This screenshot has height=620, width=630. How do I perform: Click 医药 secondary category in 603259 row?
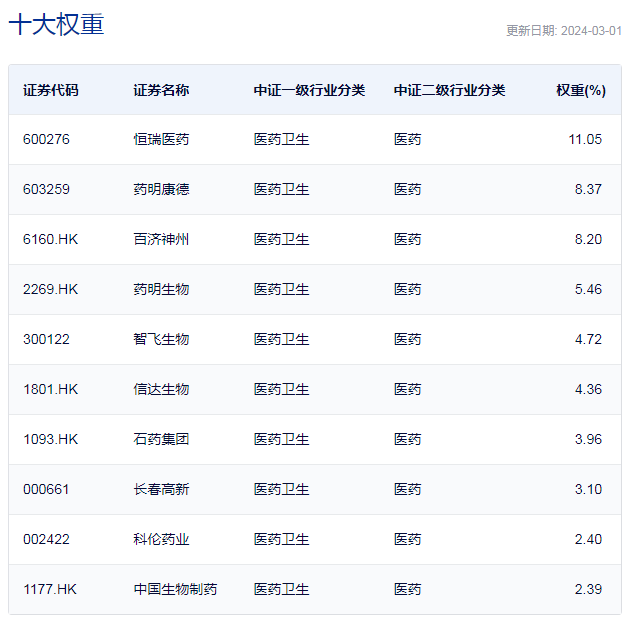407,189
